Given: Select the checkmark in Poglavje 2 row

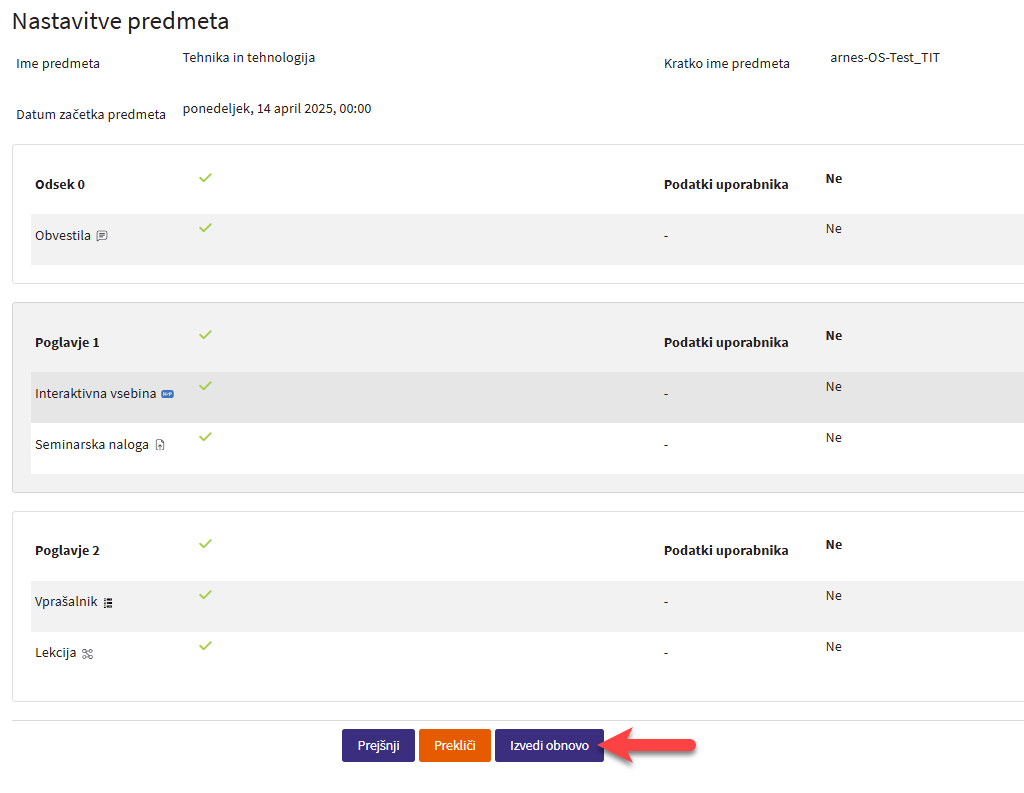Looking at the screenshot, I should [x=205, y=544].
